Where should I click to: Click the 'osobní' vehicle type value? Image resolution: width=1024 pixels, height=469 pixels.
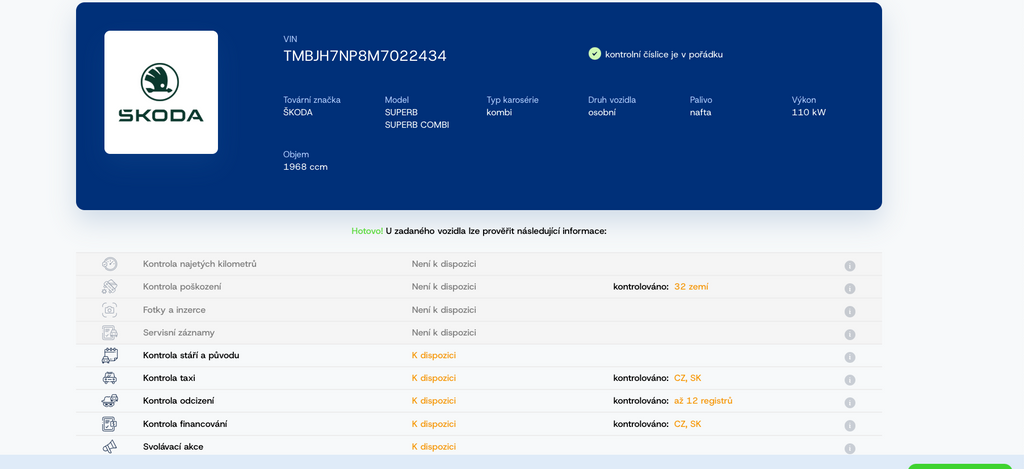(602, 112)
